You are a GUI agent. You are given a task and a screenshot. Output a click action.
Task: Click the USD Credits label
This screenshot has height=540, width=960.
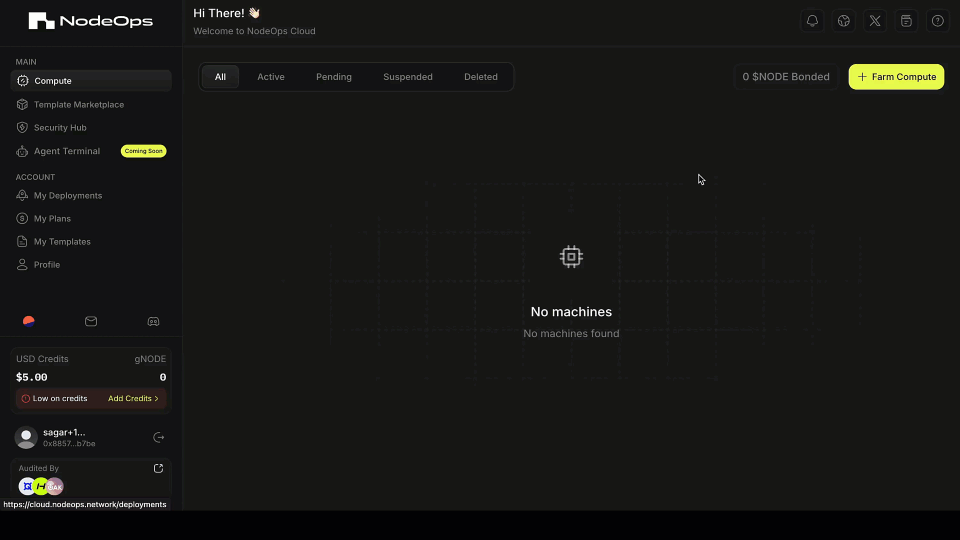coord(42,359)
